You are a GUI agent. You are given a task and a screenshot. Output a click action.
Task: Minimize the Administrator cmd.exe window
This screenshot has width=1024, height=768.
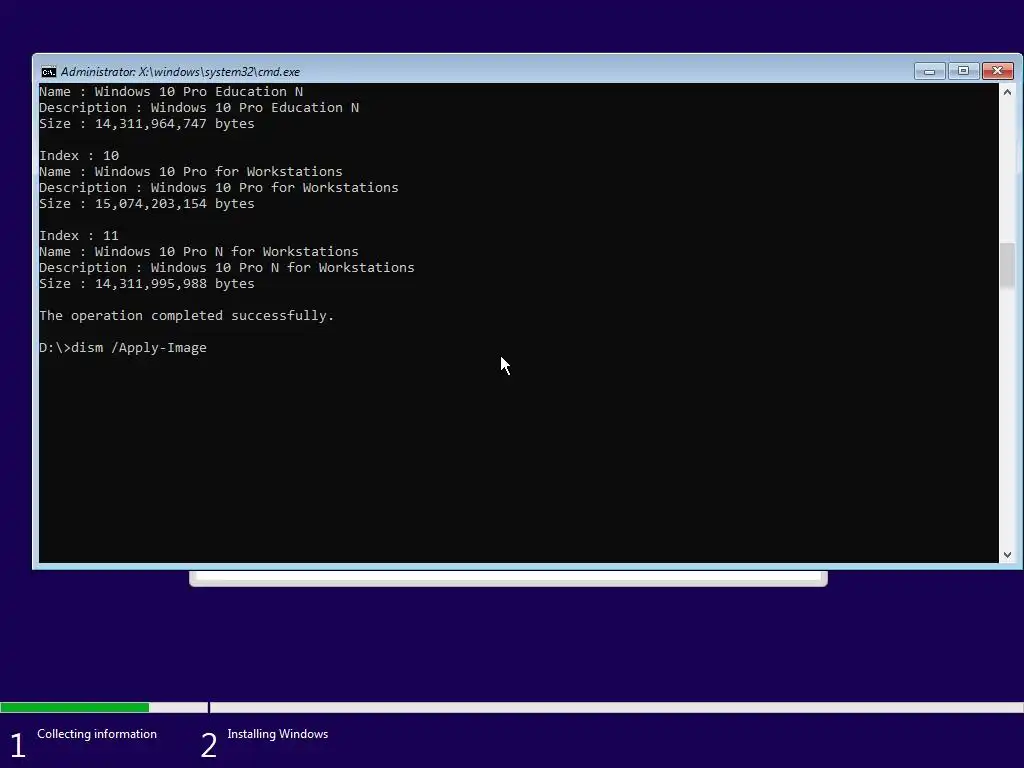click(929, 71)
